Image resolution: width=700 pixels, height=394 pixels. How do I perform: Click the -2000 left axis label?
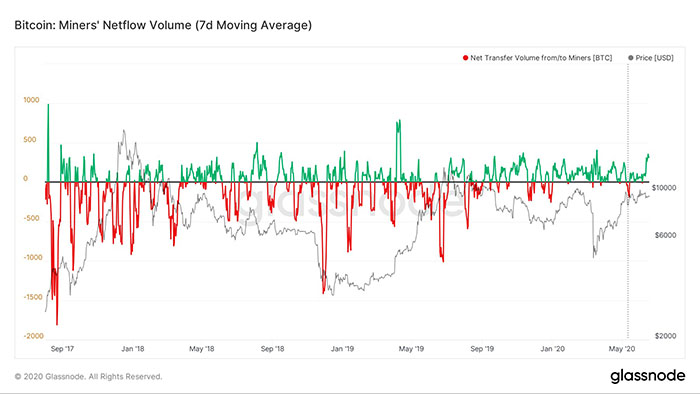click(33, 336)
